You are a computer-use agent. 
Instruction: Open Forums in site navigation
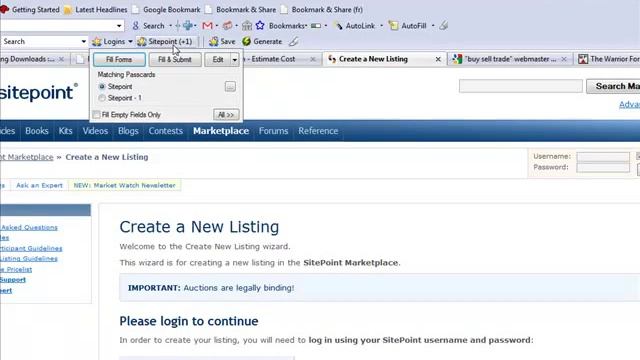click(273, 131)
